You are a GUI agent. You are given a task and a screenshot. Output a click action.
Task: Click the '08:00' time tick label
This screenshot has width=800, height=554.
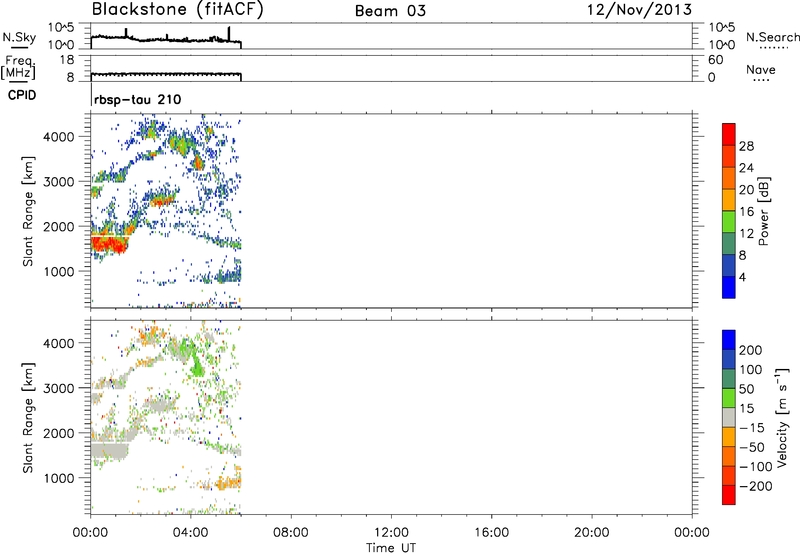coord(291,533)
